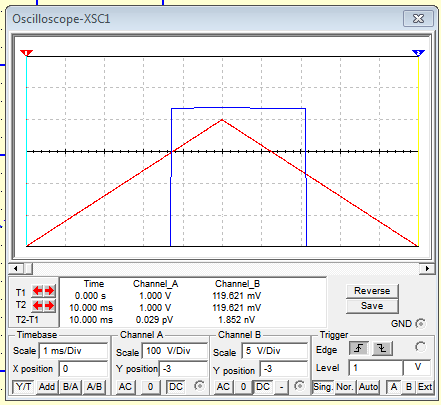Click the Timebase Scale field
Screen dimensions: 441x405
[x=73, y=351]
